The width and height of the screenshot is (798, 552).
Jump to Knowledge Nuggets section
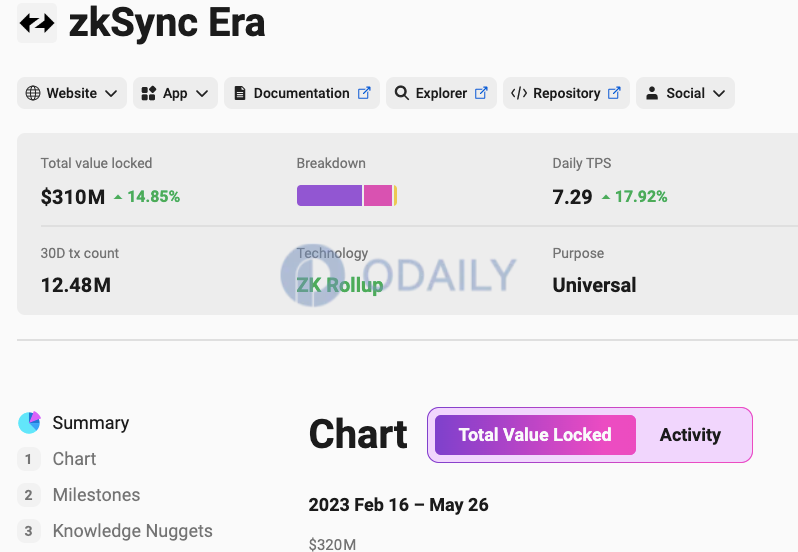(132, 531)
